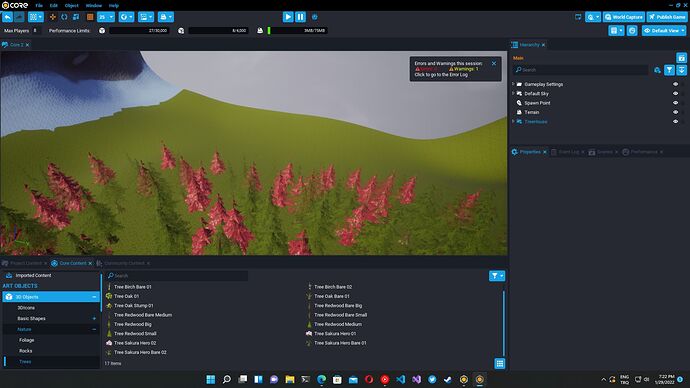Expand the Treehouse node
The image size is (690, 388).
tap(513, 121)
